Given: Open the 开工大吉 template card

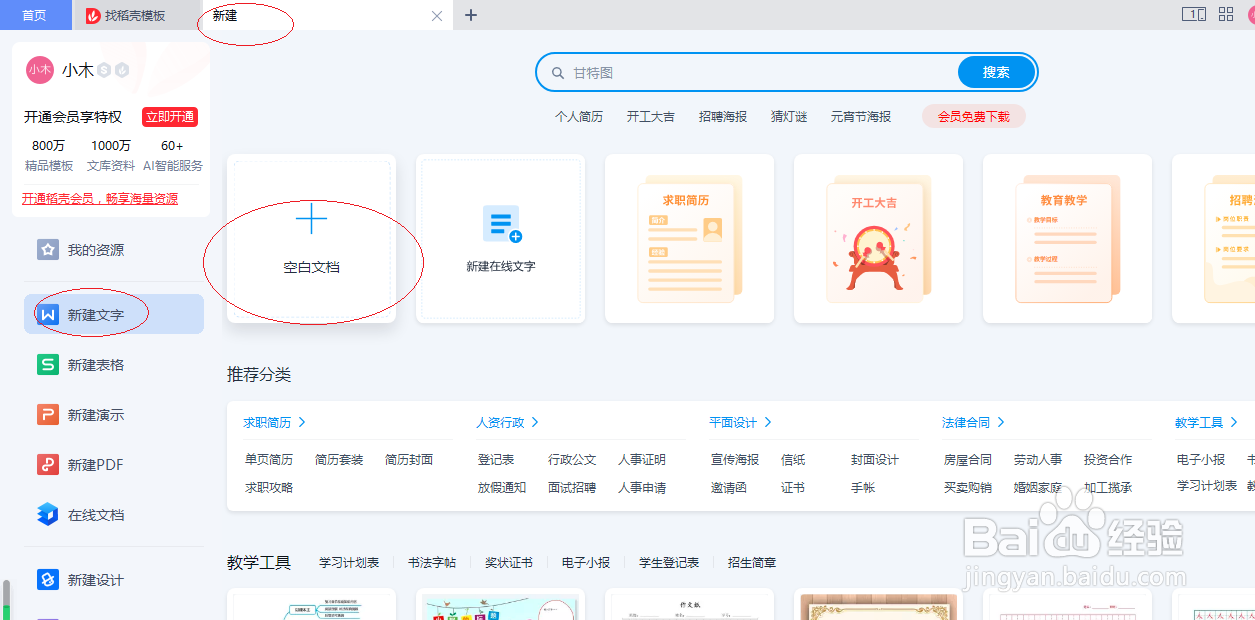Looking at the screenshot, I should point(879,239).
